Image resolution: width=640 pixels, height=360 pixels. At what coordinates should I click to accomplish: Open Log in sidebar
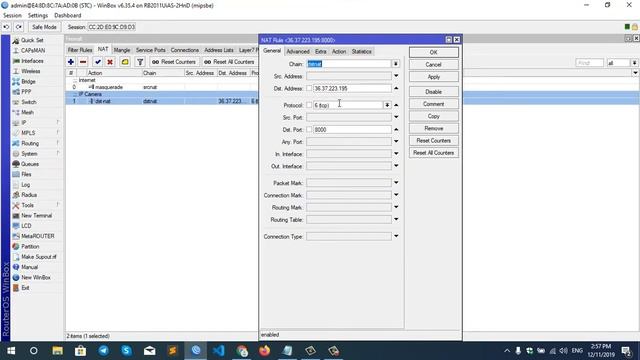click(x=25, y=185)
